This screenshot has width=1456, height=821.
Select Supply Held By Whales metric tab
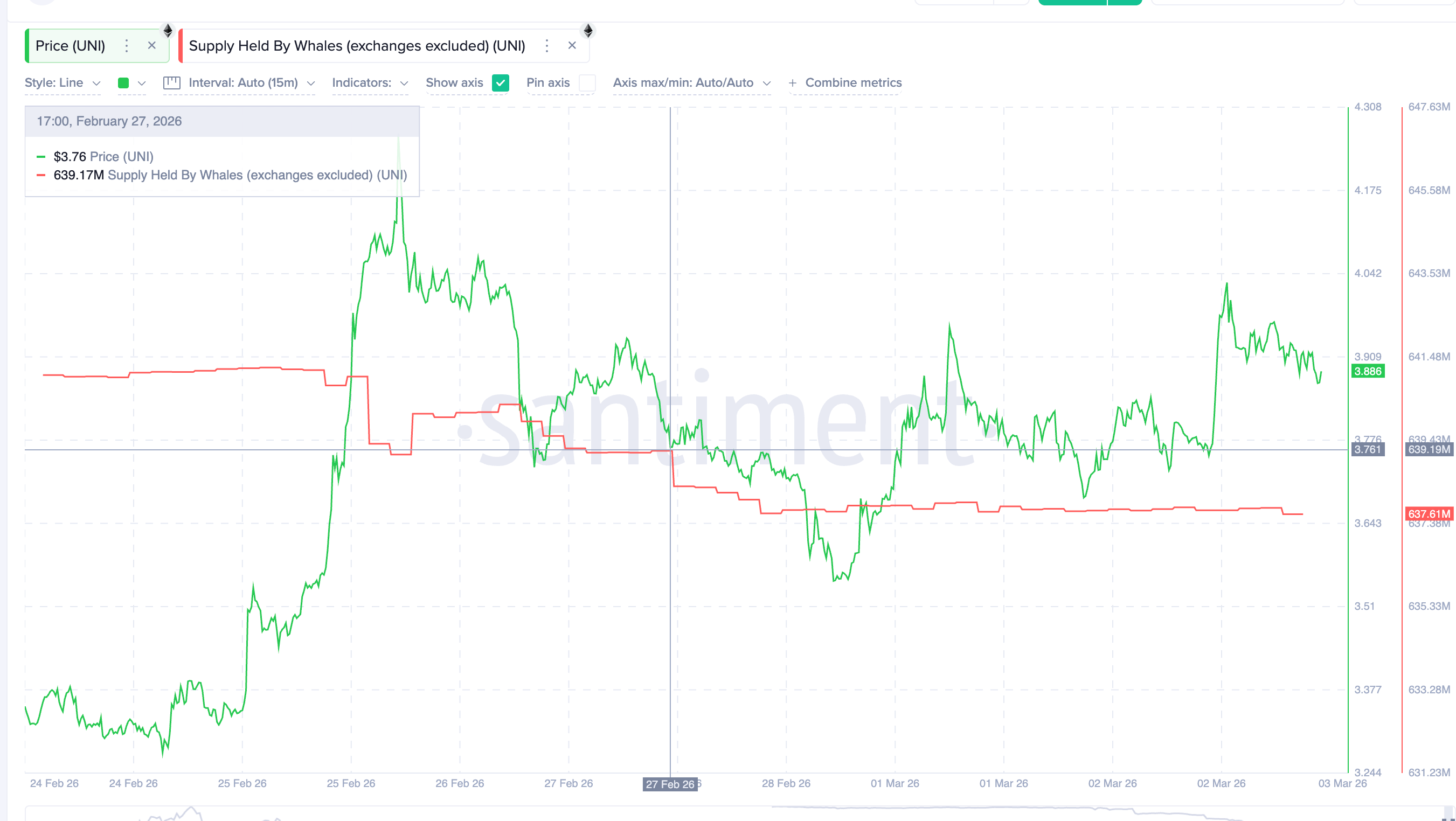[357, 46]
